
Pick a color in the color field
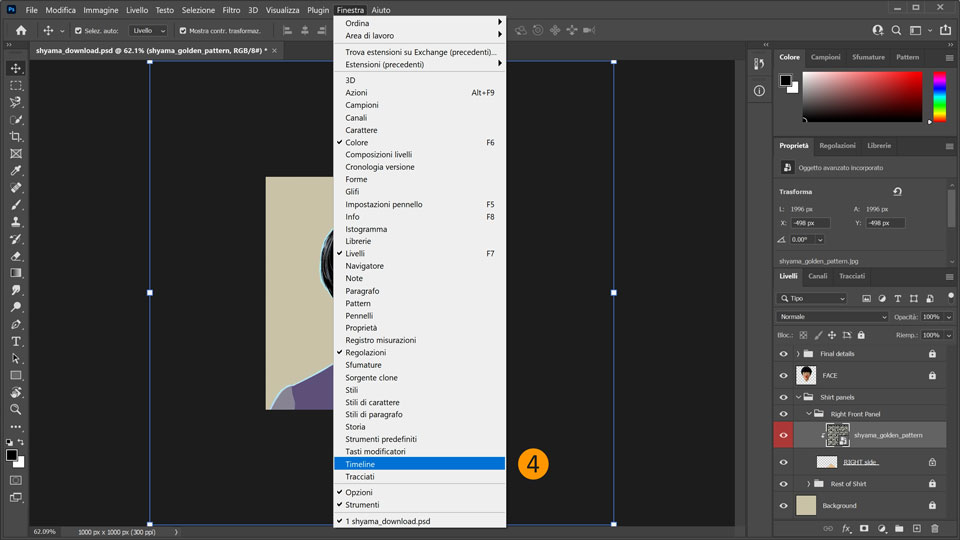coord(862,97)
